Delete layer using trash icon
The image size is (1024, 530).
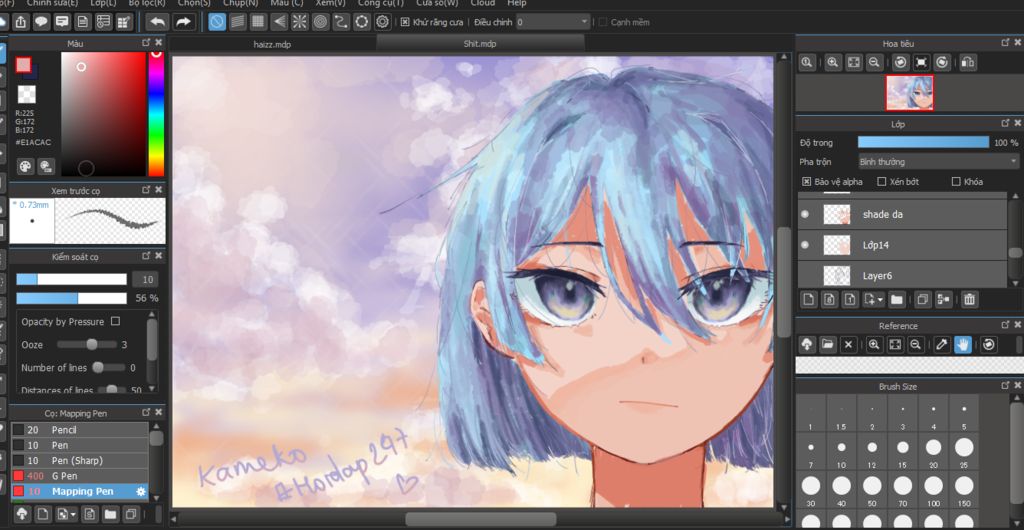click(969, 299)
